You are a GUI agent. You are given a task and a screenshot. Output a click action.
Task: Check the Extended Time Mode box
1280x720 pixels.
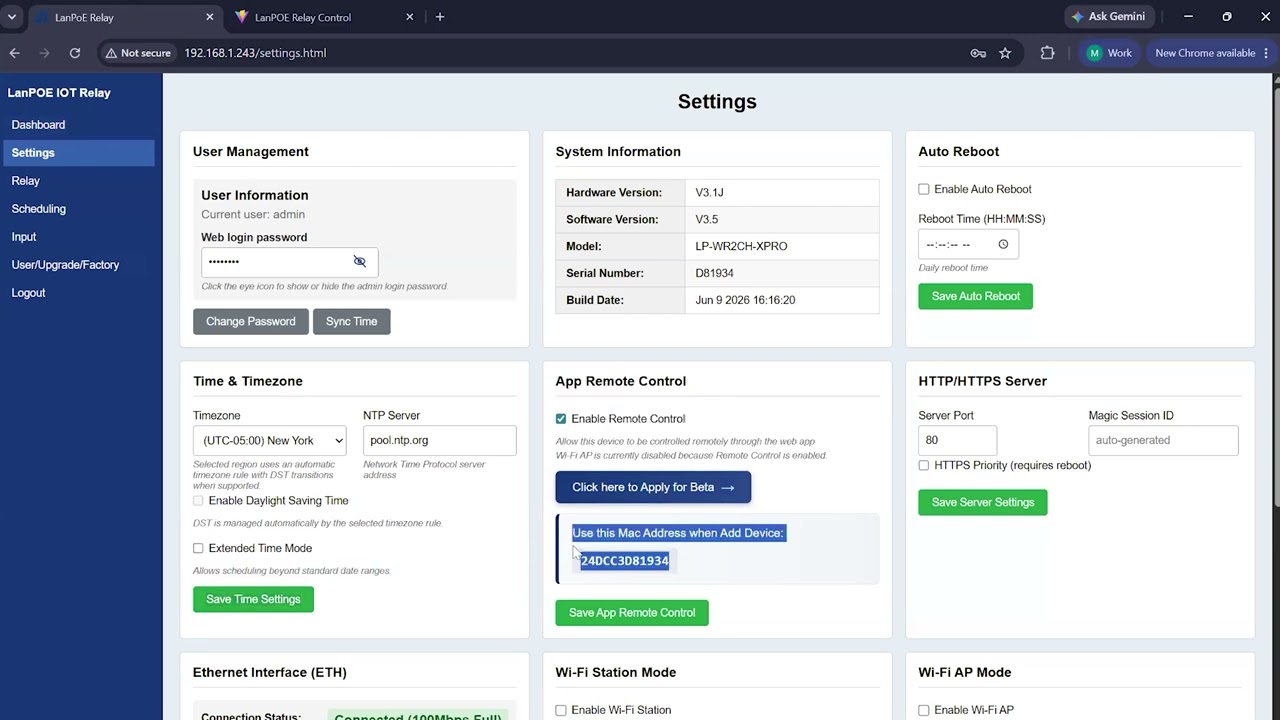point(198,548)
